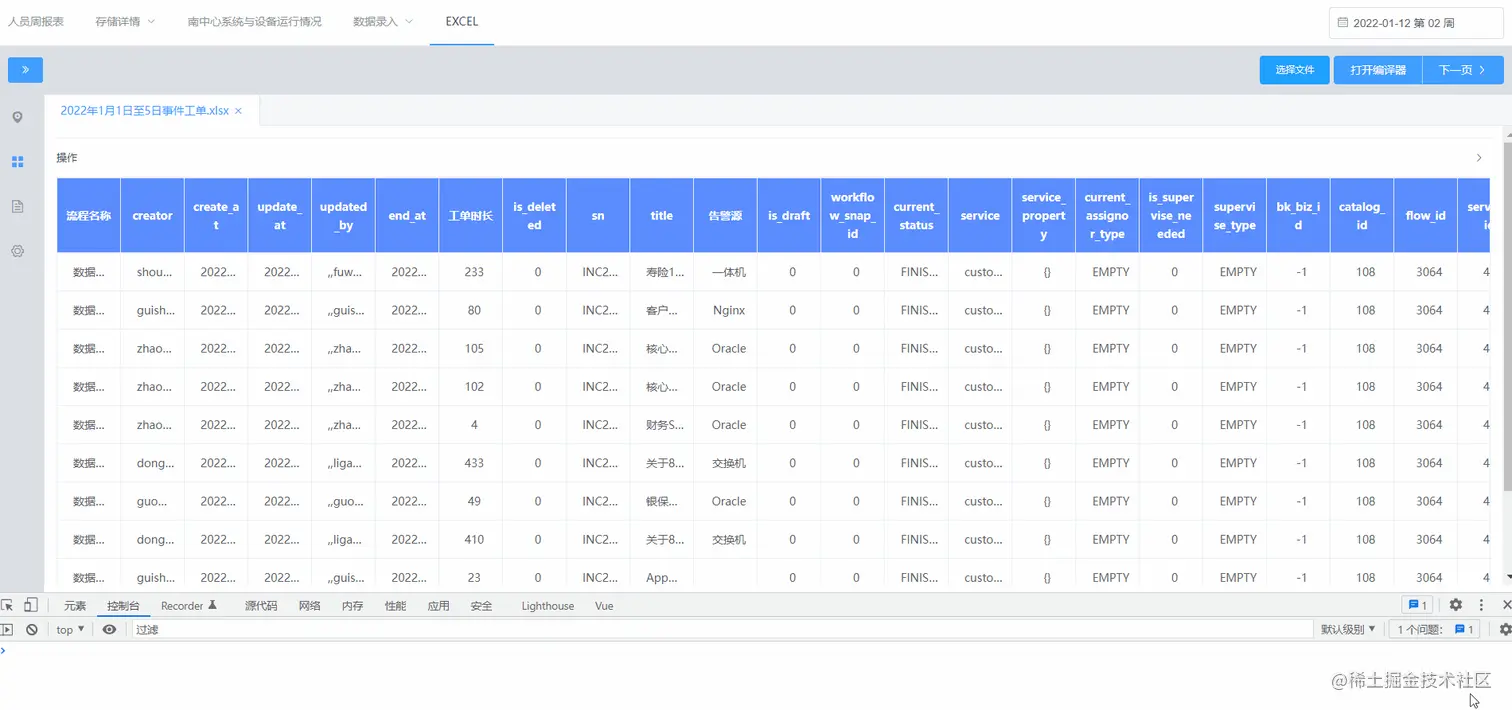Switch to the Lighthouse DevTools tab
Screen dimensions: 1512x710
tap(548, 606)
